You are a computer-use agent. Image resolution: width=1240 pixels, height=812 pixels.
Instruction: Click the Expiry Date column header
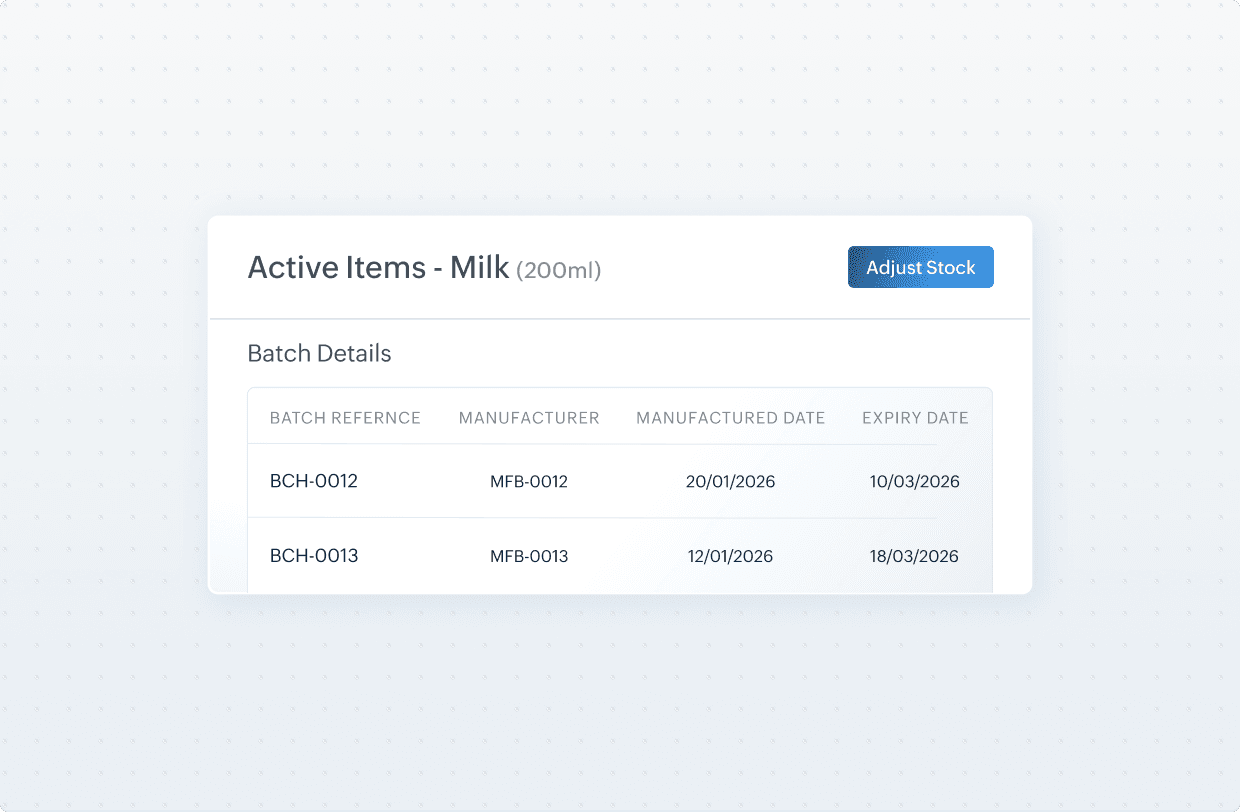tap(915, 418)
